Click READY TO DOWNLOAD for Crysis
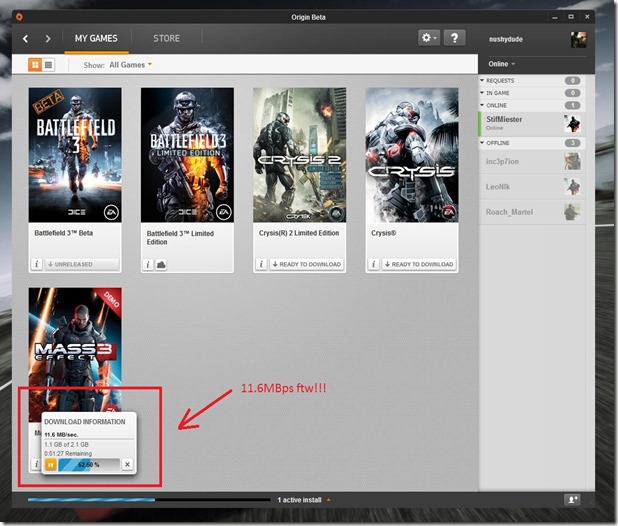This screenshot has width=618, height=526. (419, 264)
